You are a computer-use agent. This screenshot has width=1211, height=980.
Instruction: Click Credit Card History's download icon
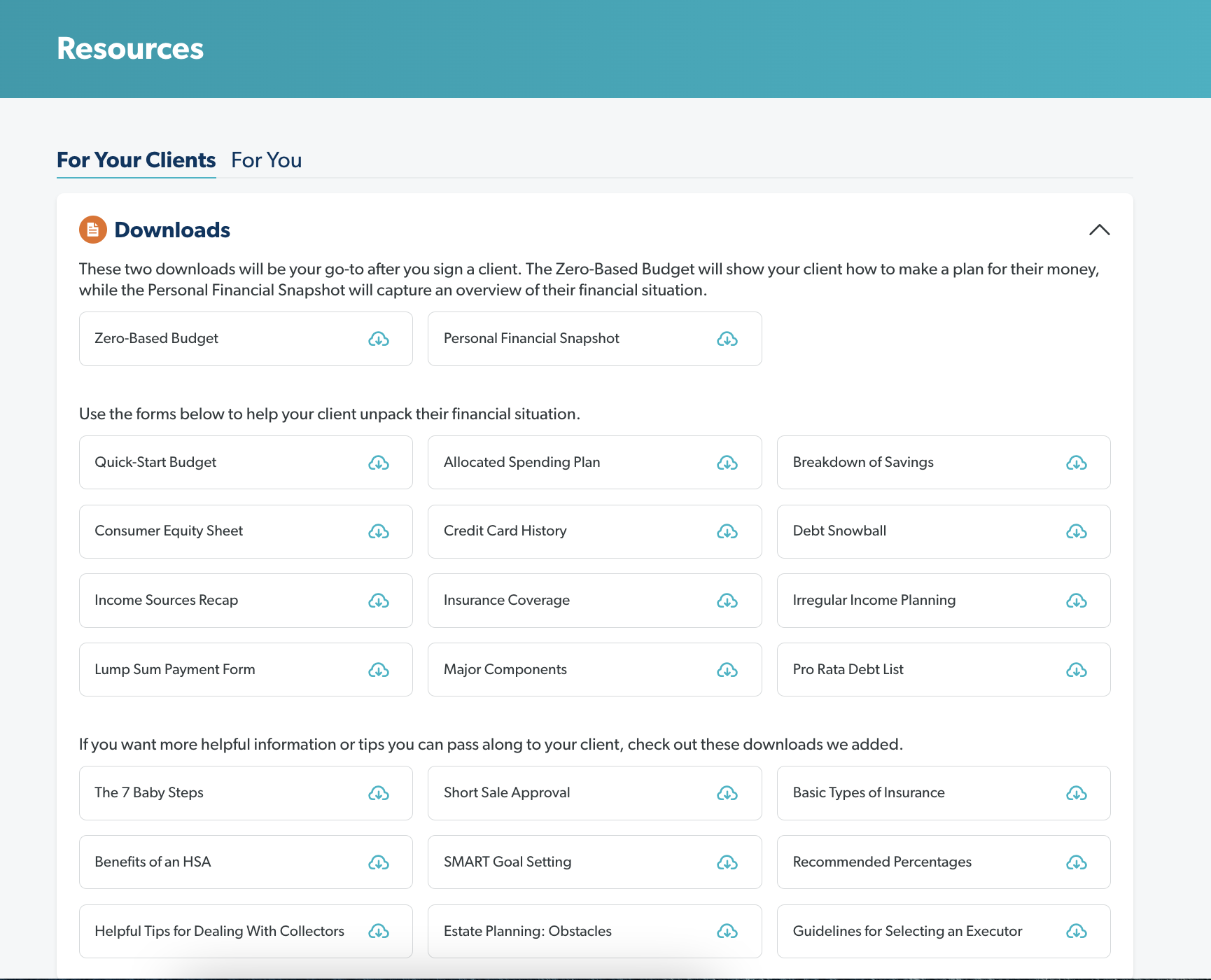(727, 531)
